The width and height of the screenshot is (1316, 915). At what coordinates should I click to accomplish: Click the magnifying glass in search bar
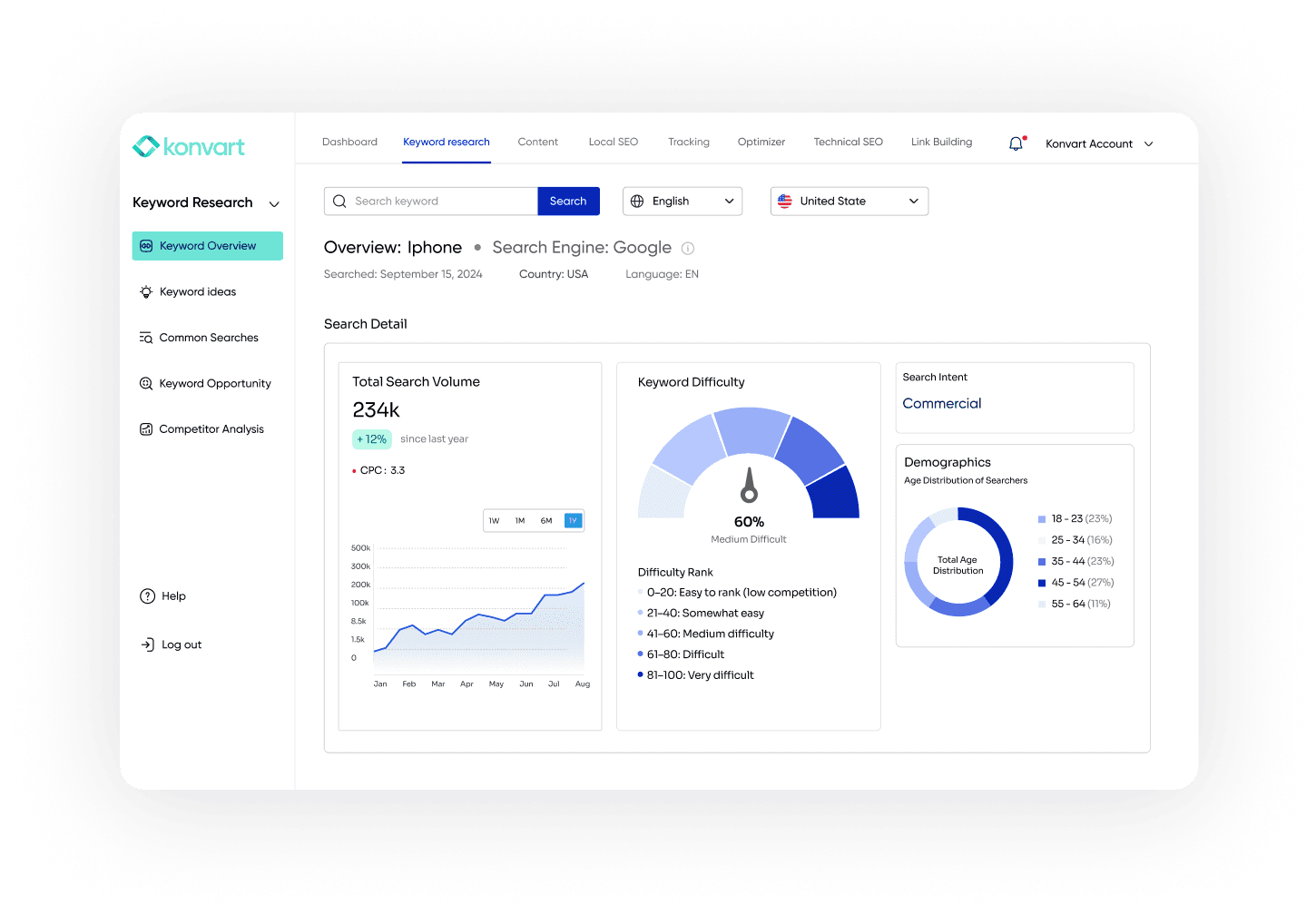point(339,201)
